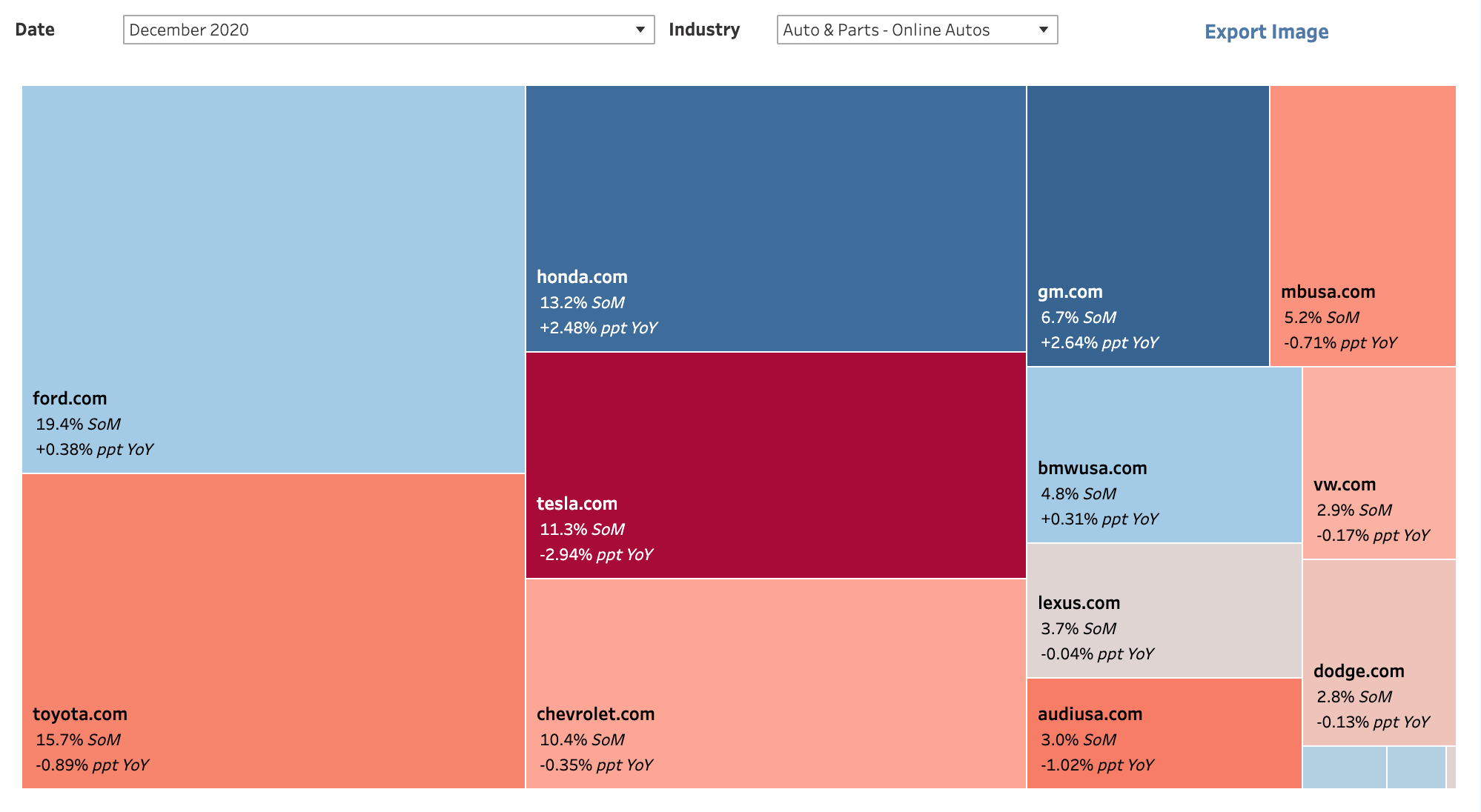Click the "2.8% SoM" value under dodge.com

(x=1354, y=696)
